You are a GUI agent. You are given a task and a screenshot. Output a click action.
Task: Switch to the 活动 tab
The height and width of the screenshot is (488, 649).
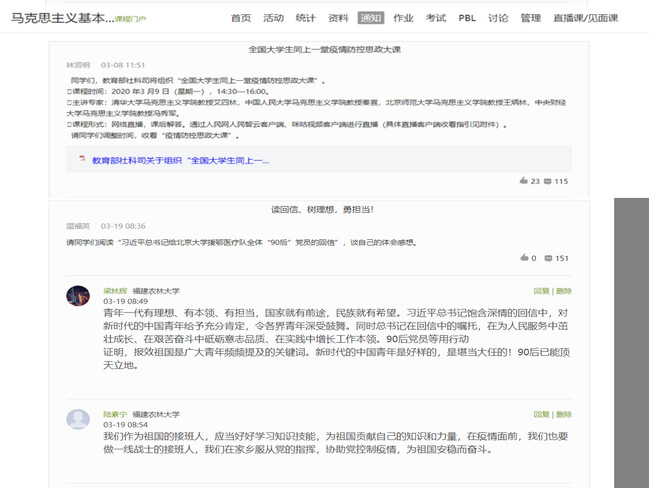pos(273,18)
